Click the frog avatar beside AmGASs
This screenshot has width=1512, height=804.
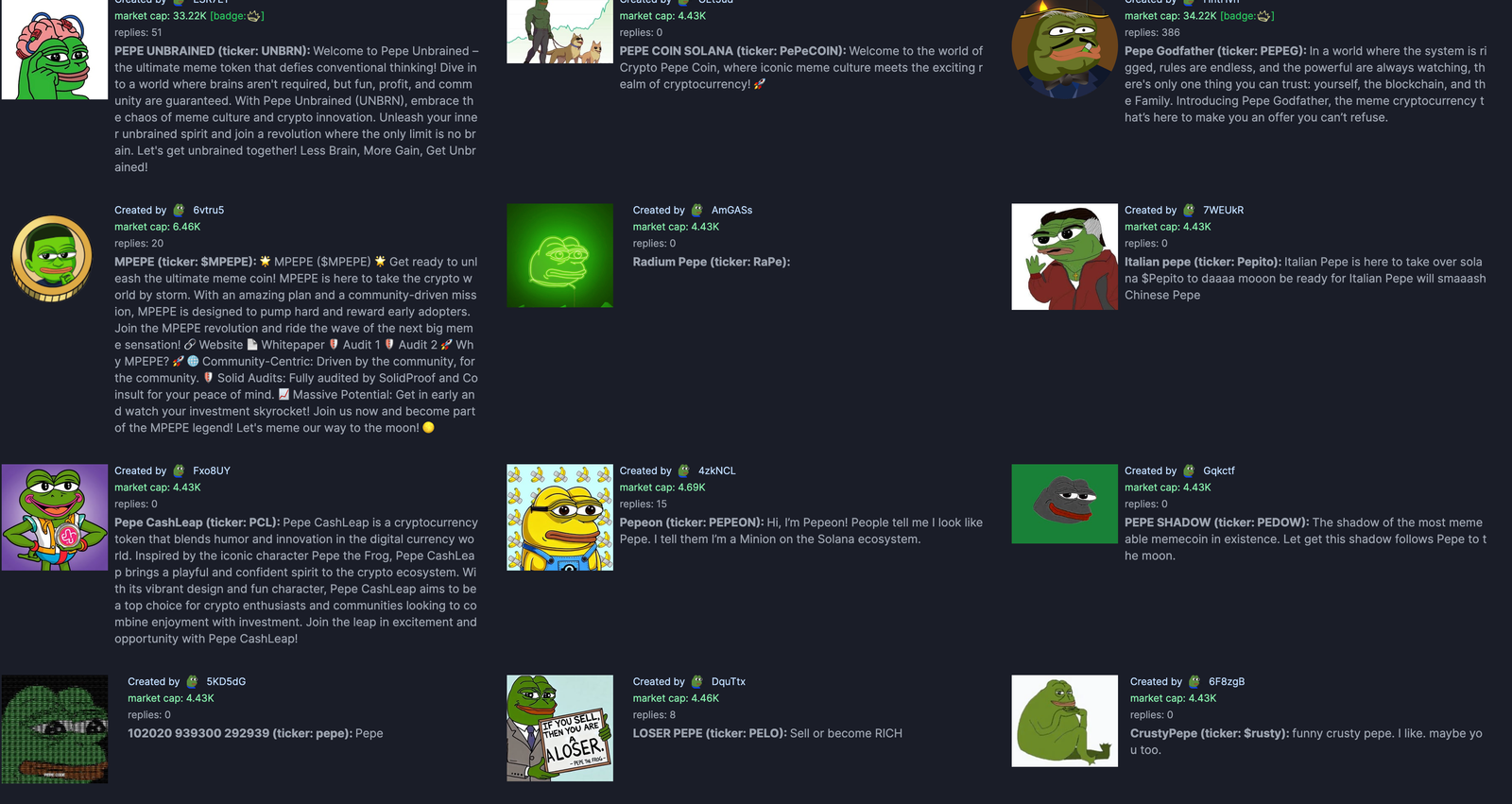[x=697, y=210]
